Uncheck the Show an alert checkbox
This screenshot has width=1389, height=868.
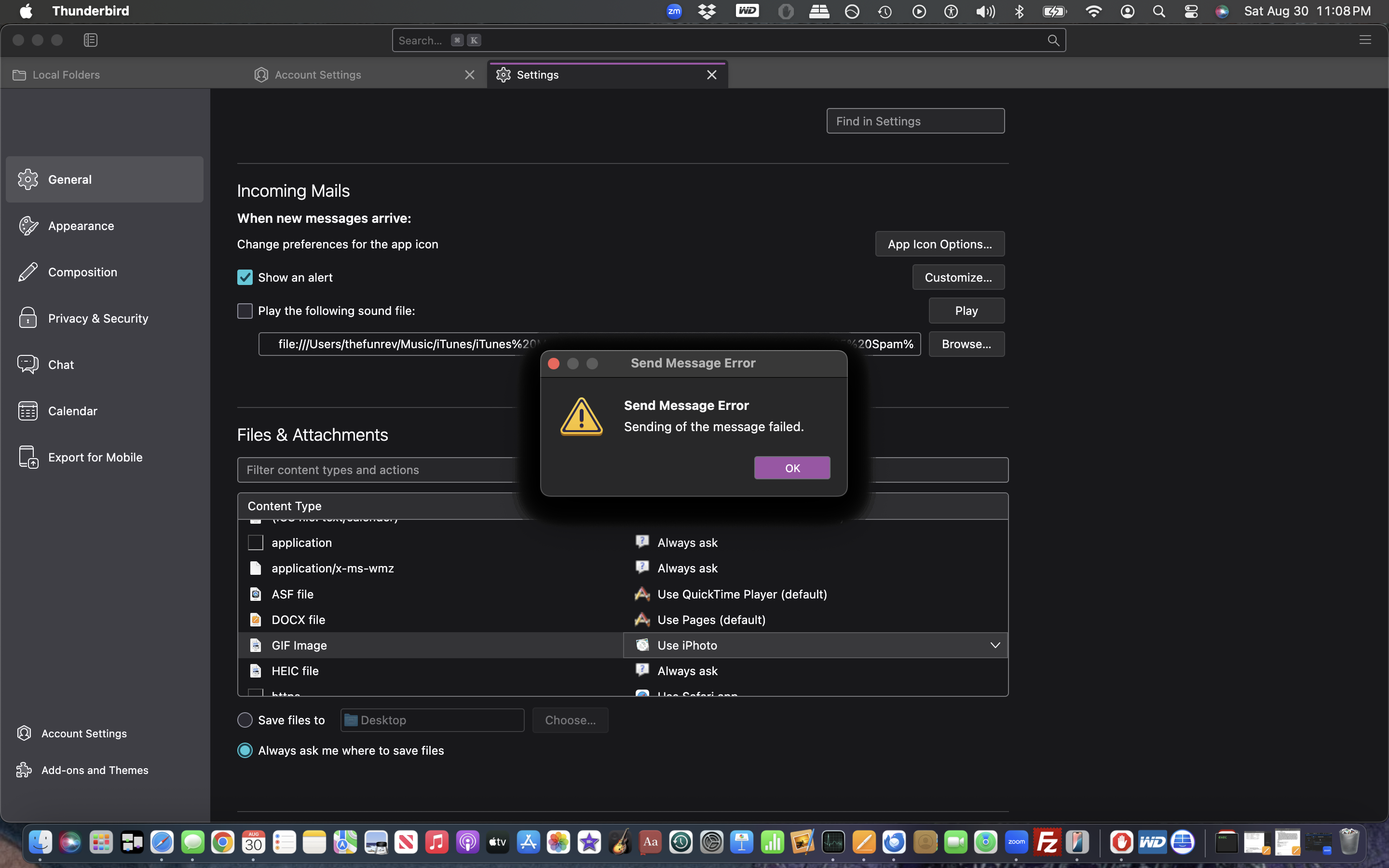tap(245, 277)
